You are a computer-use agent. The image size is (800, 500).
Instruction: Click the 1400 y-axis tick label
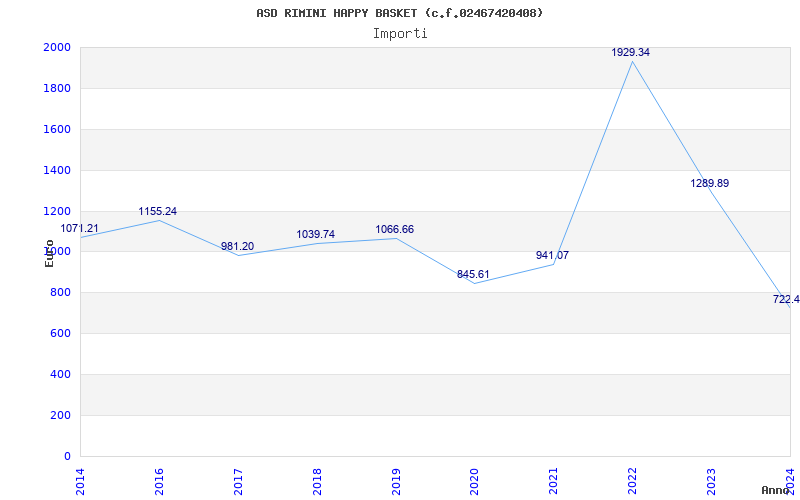pos(57,170)
